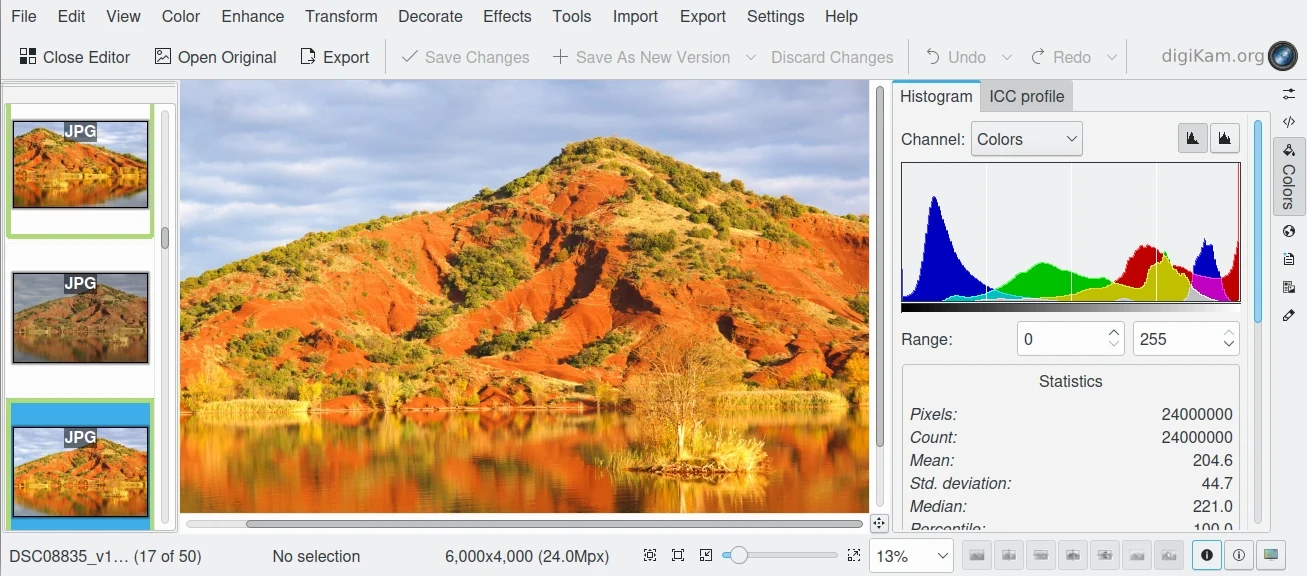The image size is (1307, 576).
Task: Open the Channel Colors dropdown
Action: tap(1026, 139)
